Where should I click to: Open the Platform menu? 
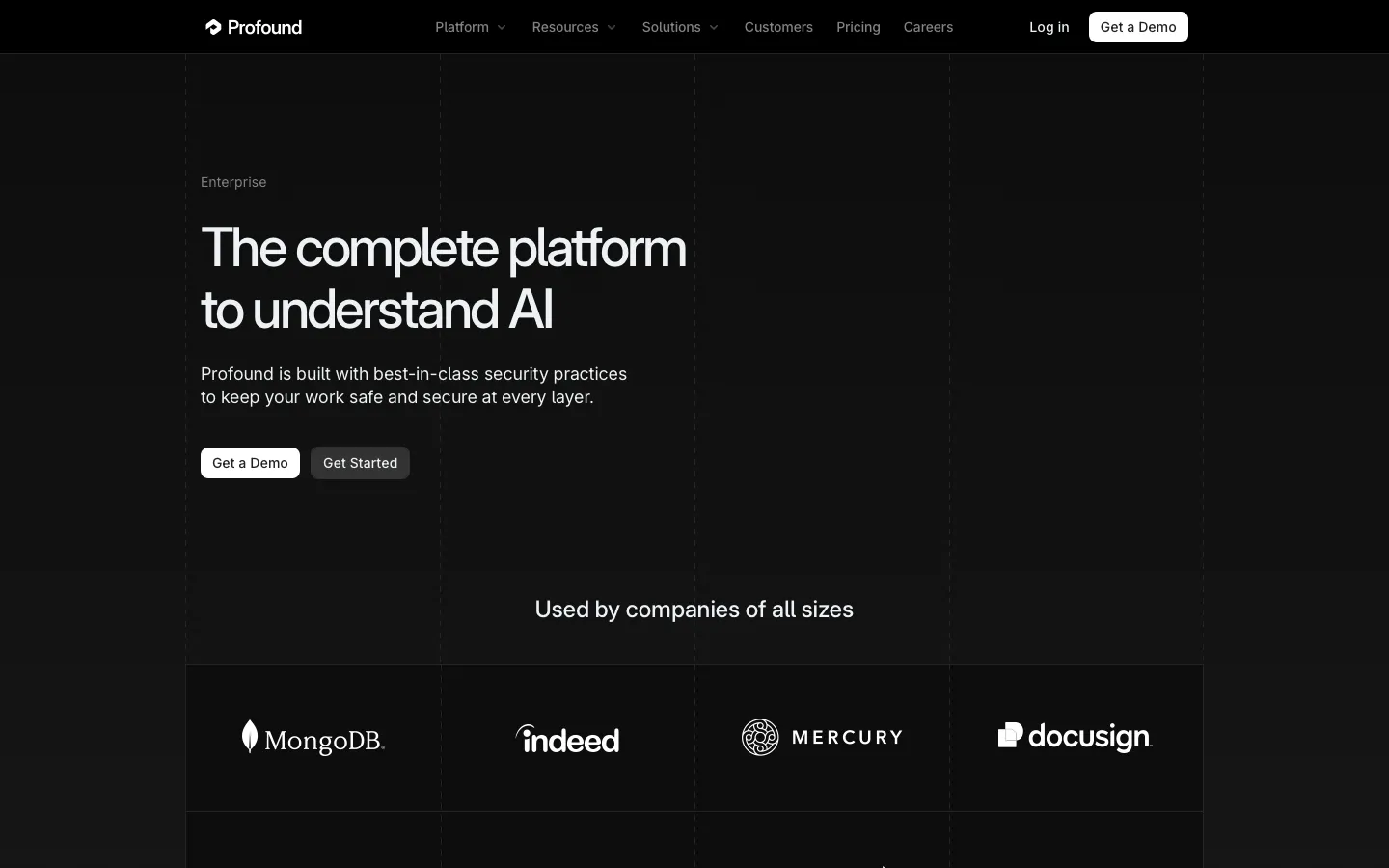point(462,27)
